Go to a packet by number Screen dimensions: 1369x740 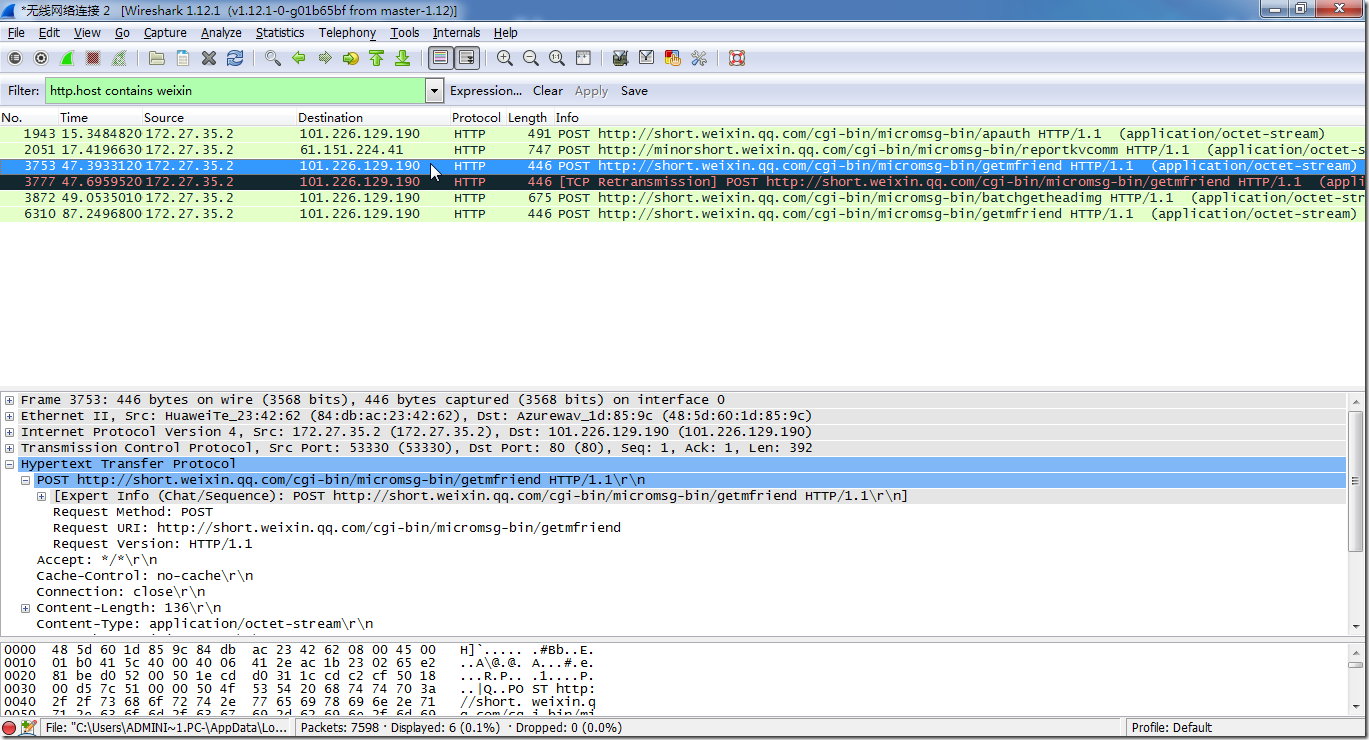pos(350,58)
